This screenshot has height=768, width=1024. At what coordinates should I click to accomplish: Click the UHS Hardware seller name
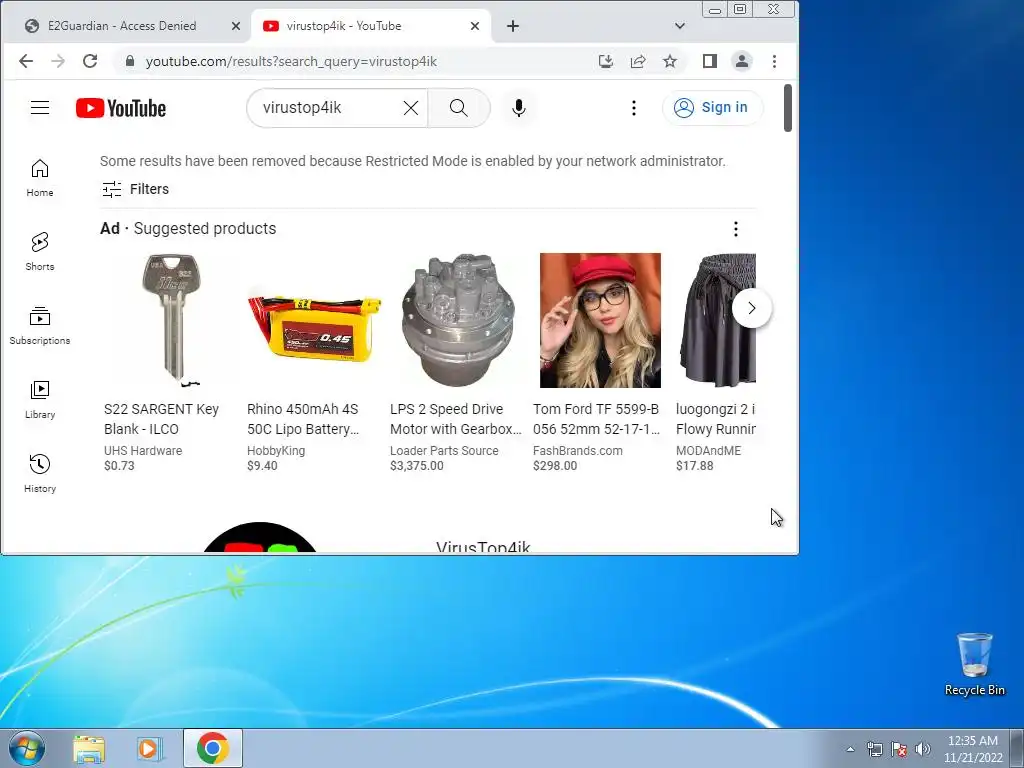143,451
